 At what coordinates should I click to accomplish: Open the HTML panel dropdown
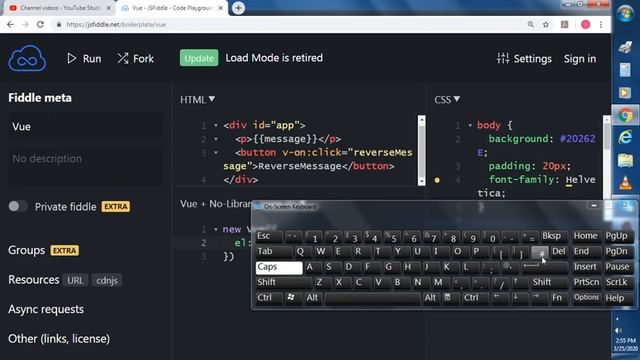198,100
